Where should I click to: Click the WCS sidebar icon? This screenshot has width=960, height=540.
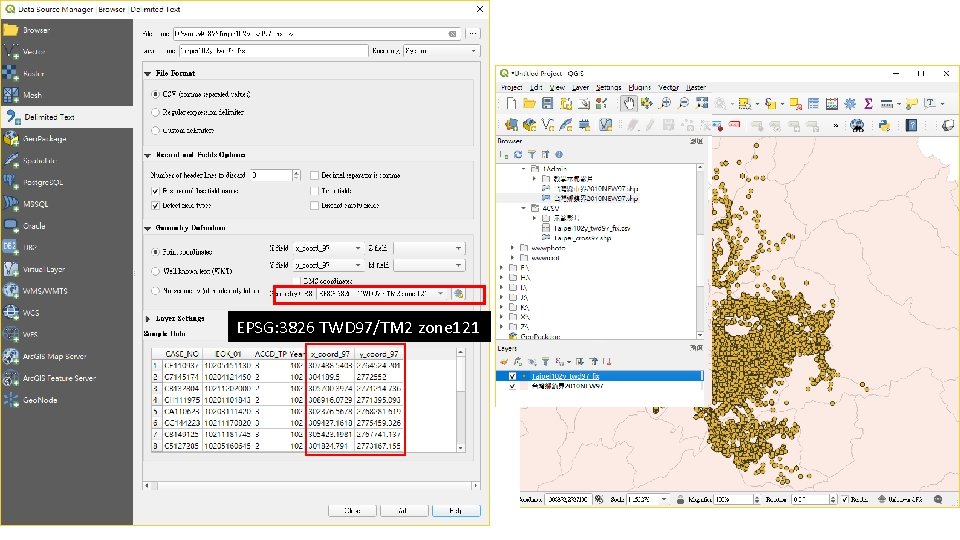pos(11,313)
